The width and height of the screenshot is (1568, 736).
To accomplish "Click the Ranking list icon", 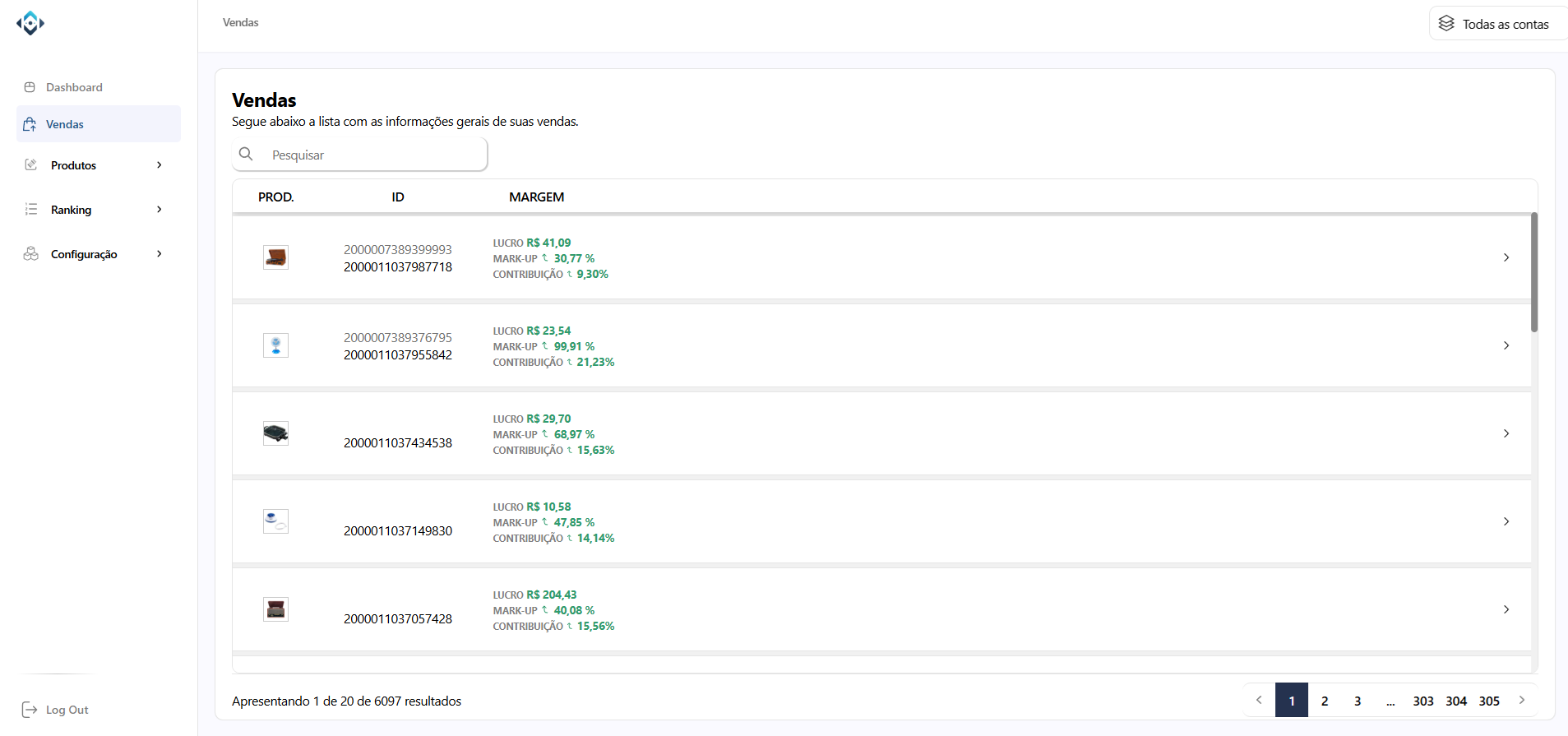I will pyautogui.click(x=31, y=209).
